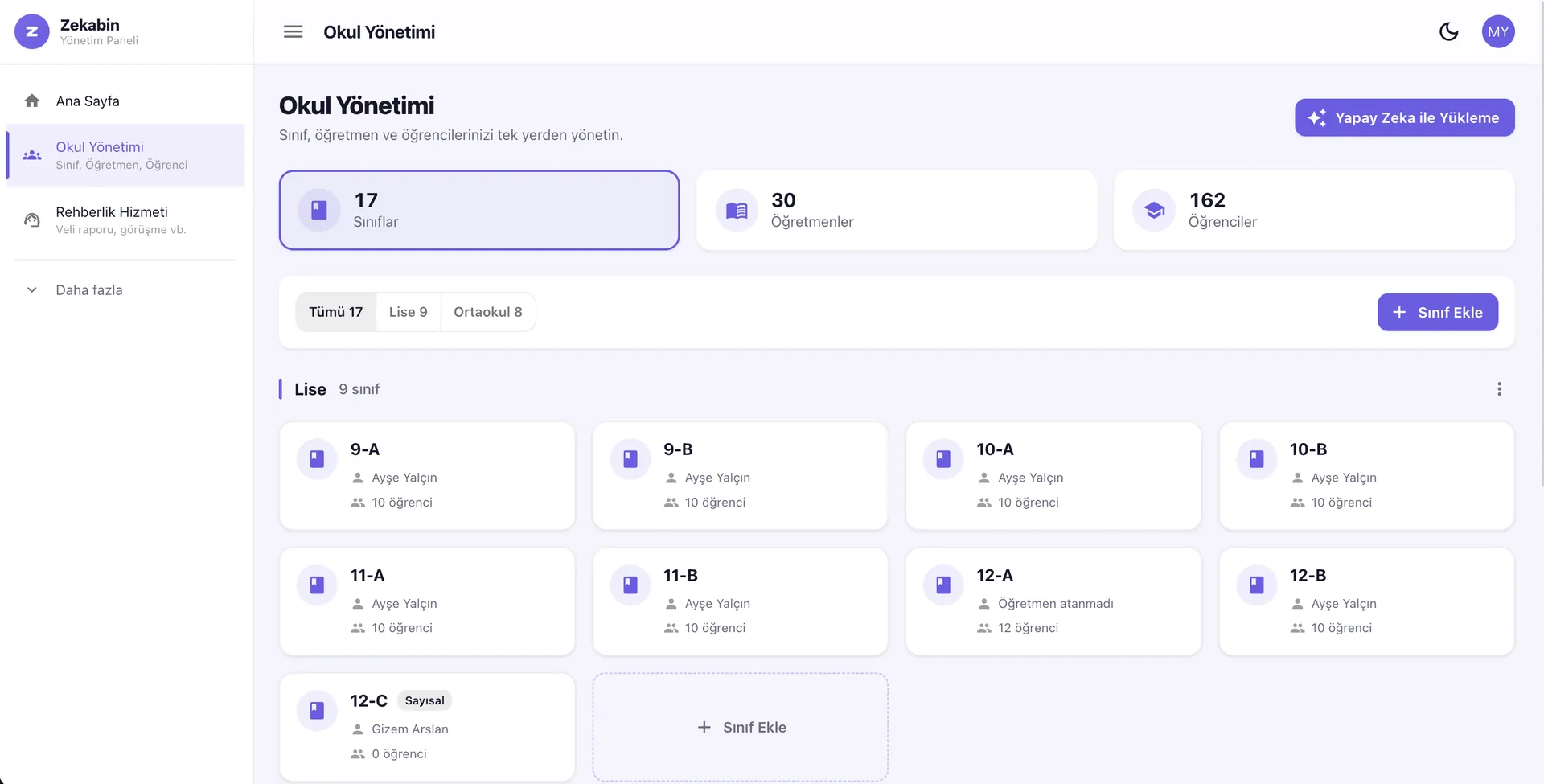Switch to the Lise 9 tab
The height and width of the screenshot is (784, 1544).
[408, 312]
